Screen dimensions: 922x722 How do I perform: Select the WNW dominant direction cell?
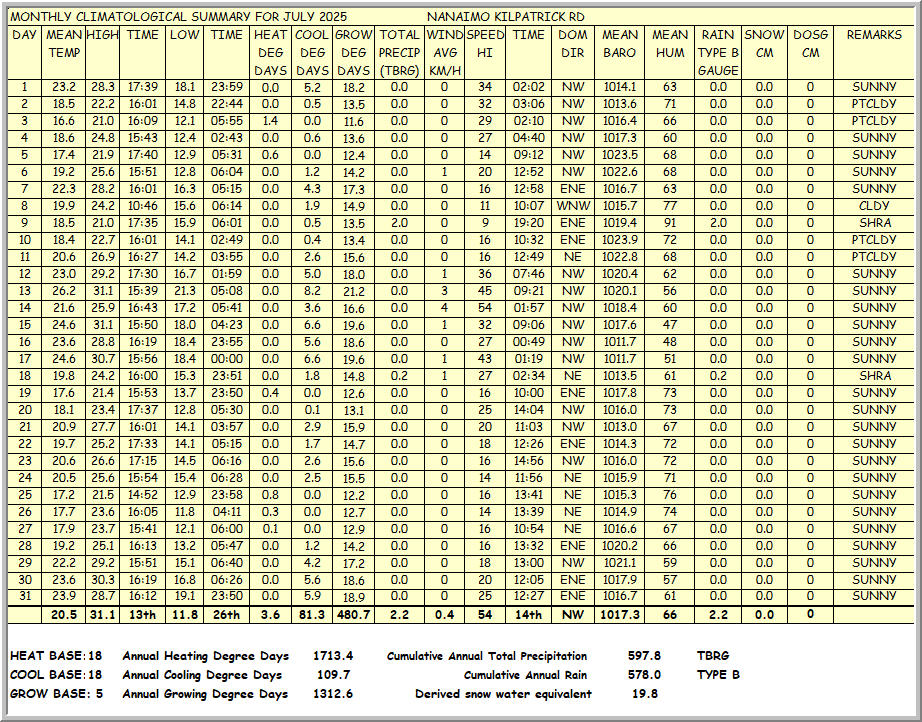pos(573,206)
